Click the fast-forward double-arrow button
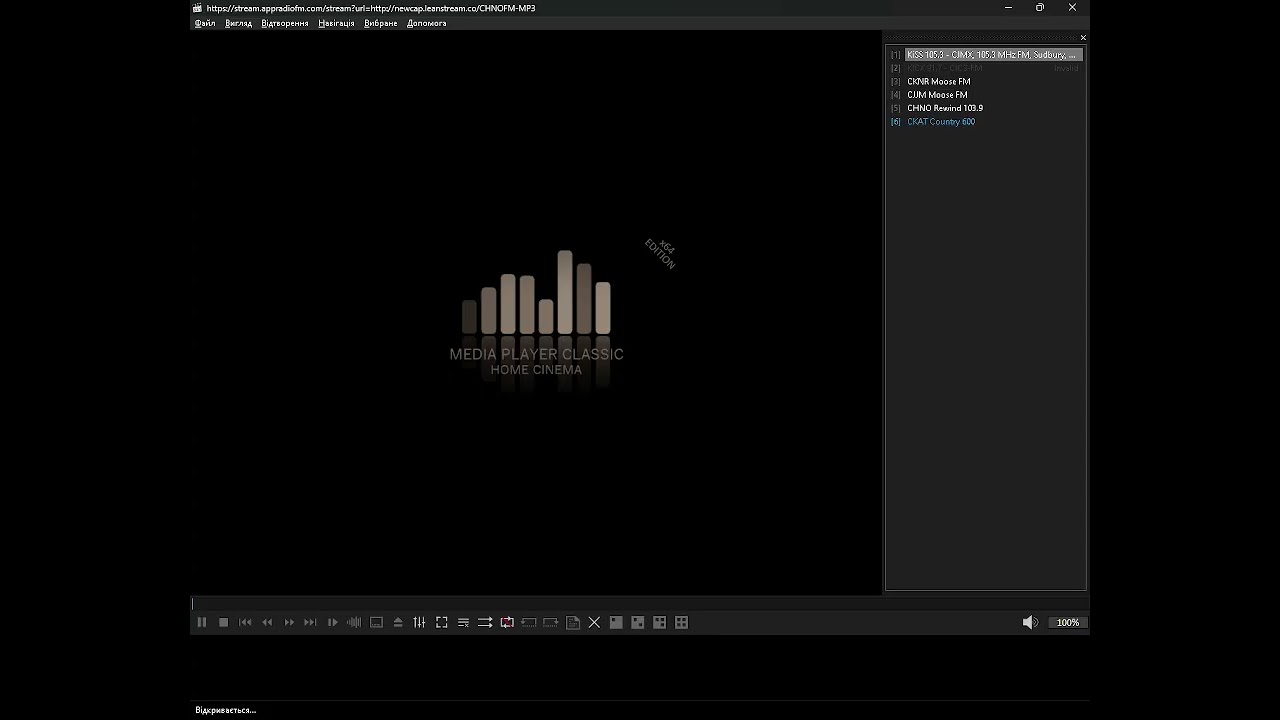This screenshot has height=720, width=1280. pyautogui.click(x=289, y=622)
